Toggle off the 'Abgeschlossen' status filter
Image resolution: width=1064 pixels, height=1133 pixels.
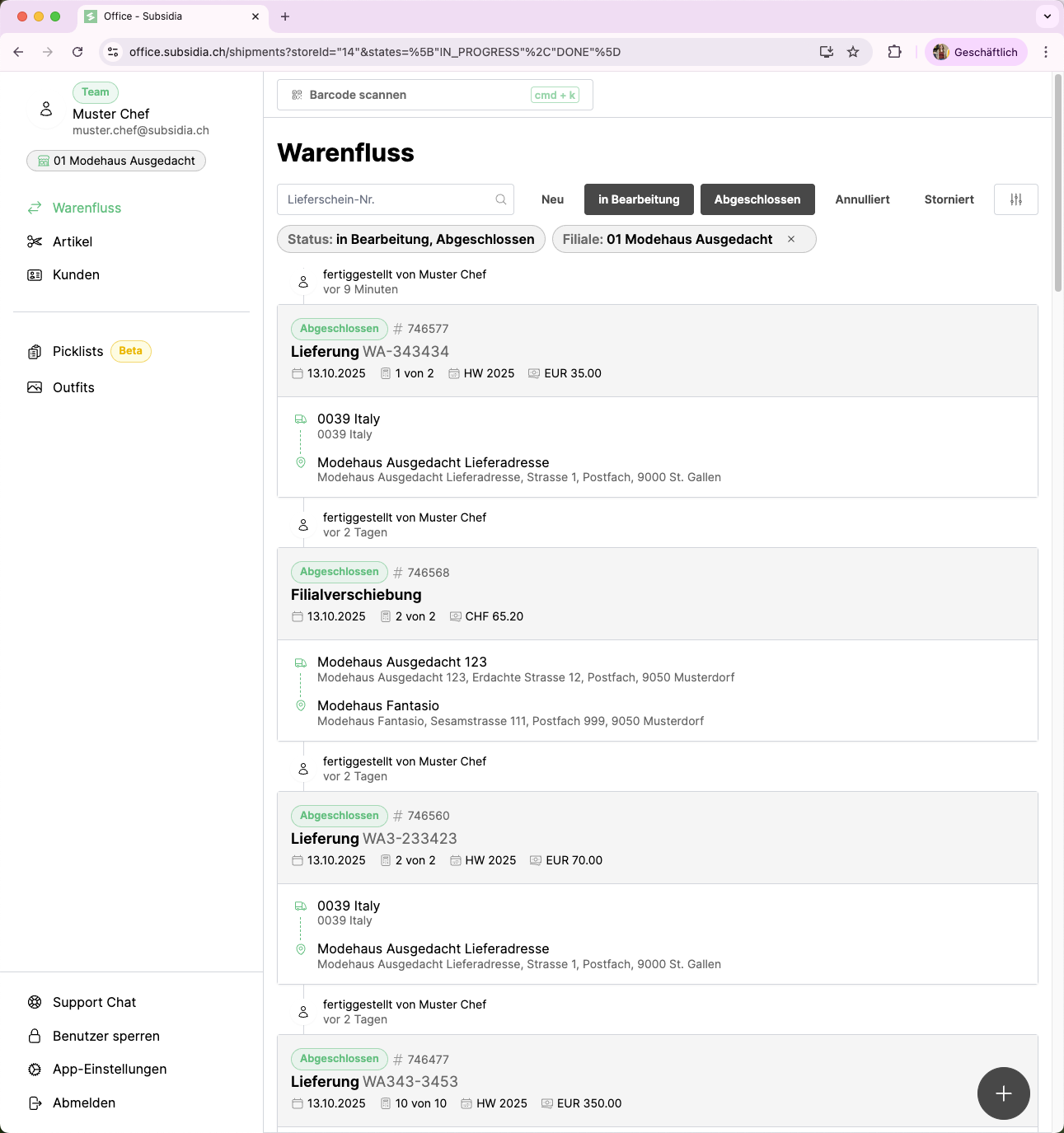pyautogui.click(x=757, y=199)
